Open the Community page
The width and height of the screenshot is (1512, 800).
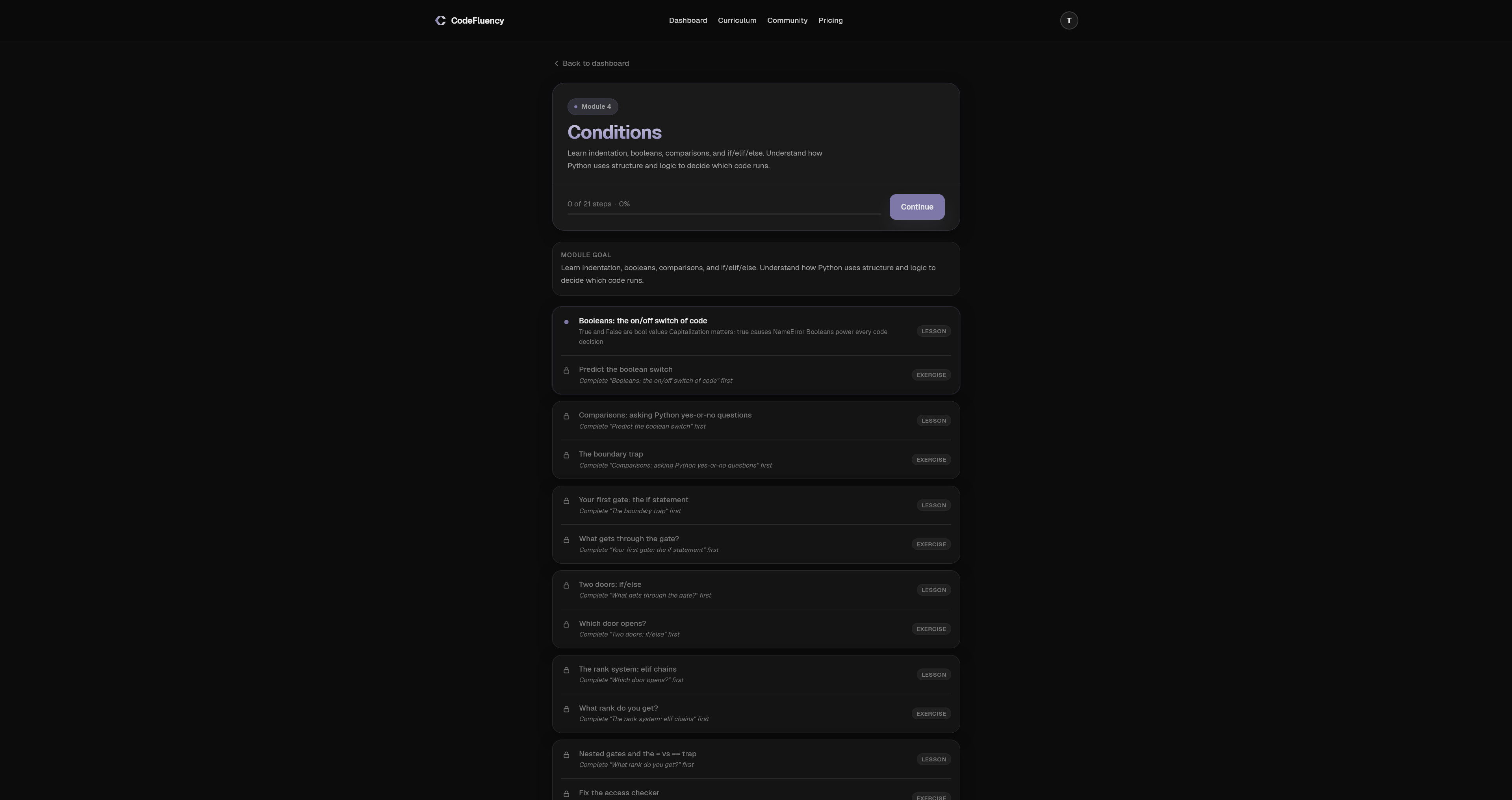pos(787,20)
